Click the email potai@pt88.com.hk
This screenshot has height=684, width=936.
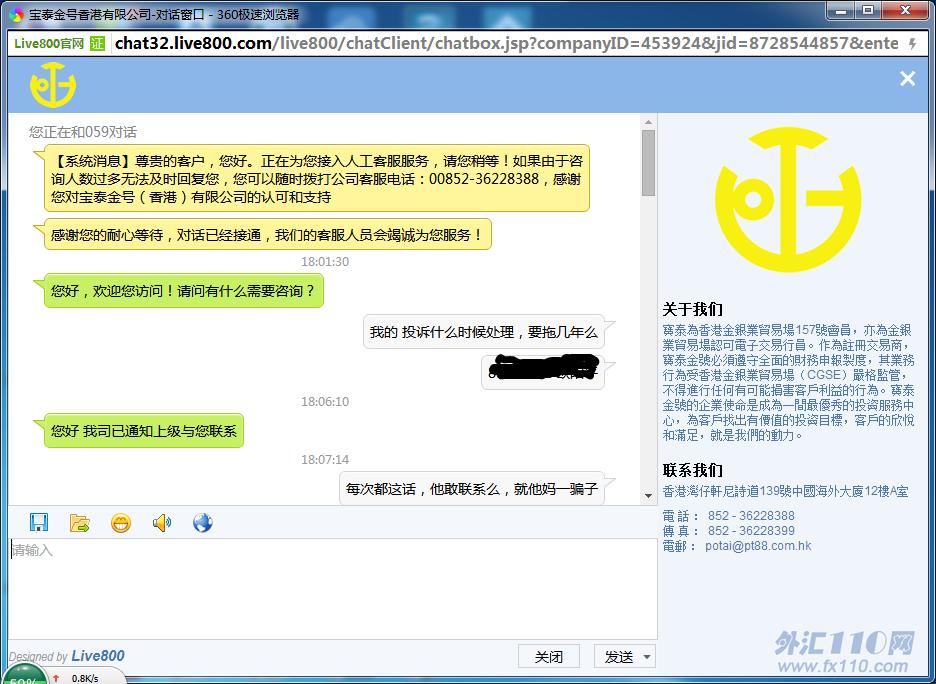(758, 546)
